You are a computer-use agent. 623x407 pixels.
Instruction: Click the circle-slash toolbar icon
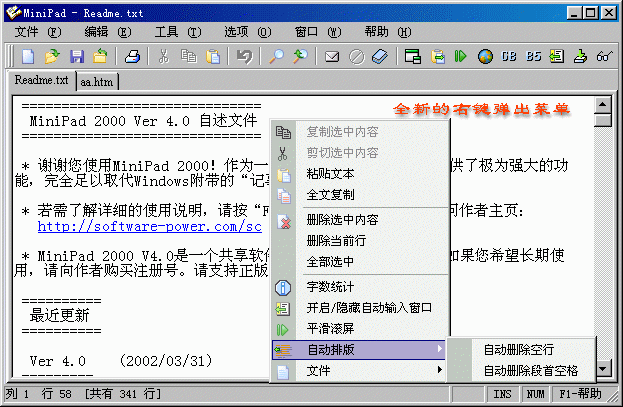356,56
